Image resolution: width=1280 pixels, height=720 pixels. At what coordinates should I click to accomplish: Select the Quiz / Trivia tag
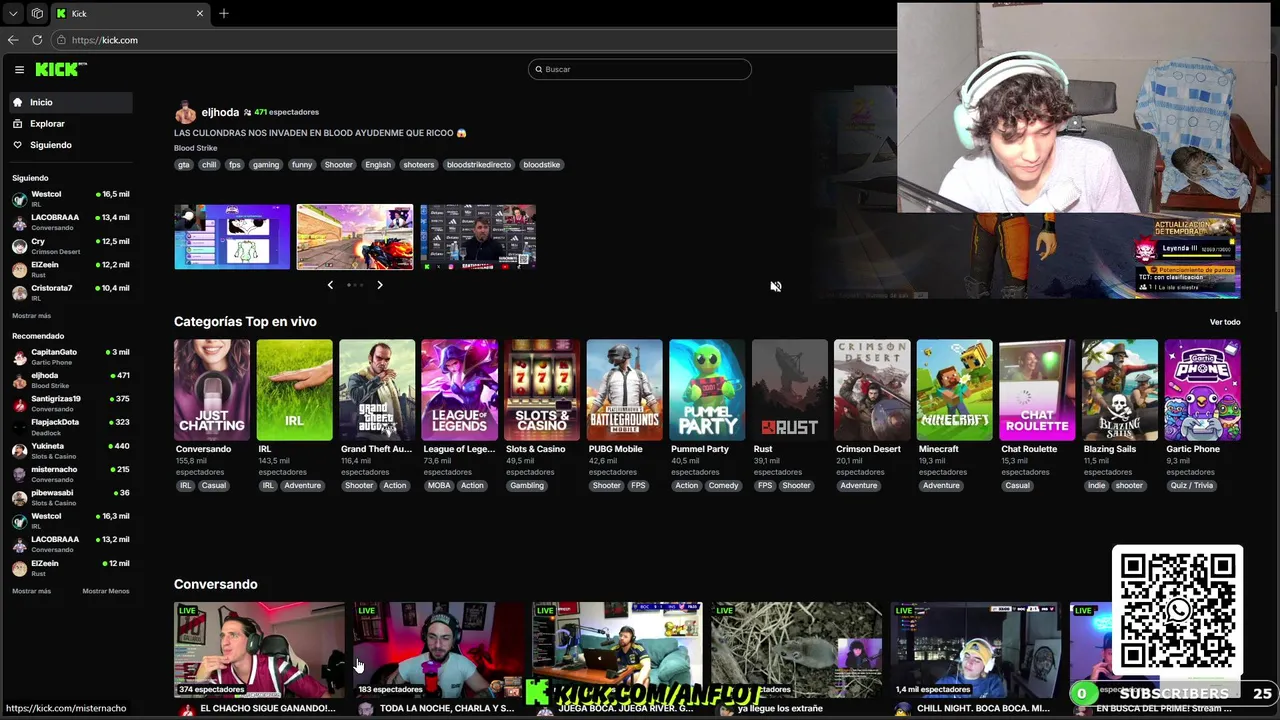(1192, 486)
